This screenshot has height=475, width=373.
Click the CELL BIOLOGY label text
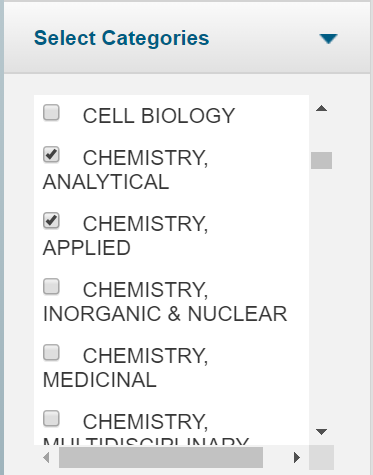[x=159, y=116]
